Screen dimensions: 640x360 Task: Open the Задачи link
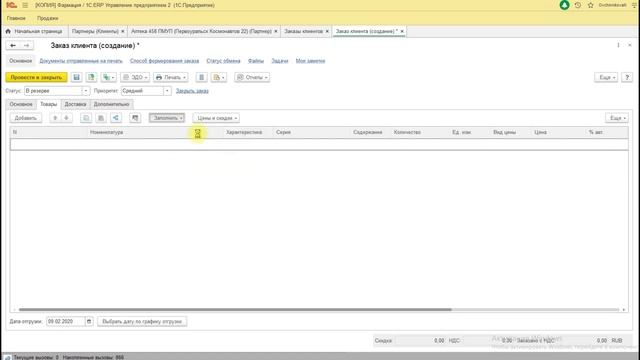pyautogui.click(x=280, y=61)
